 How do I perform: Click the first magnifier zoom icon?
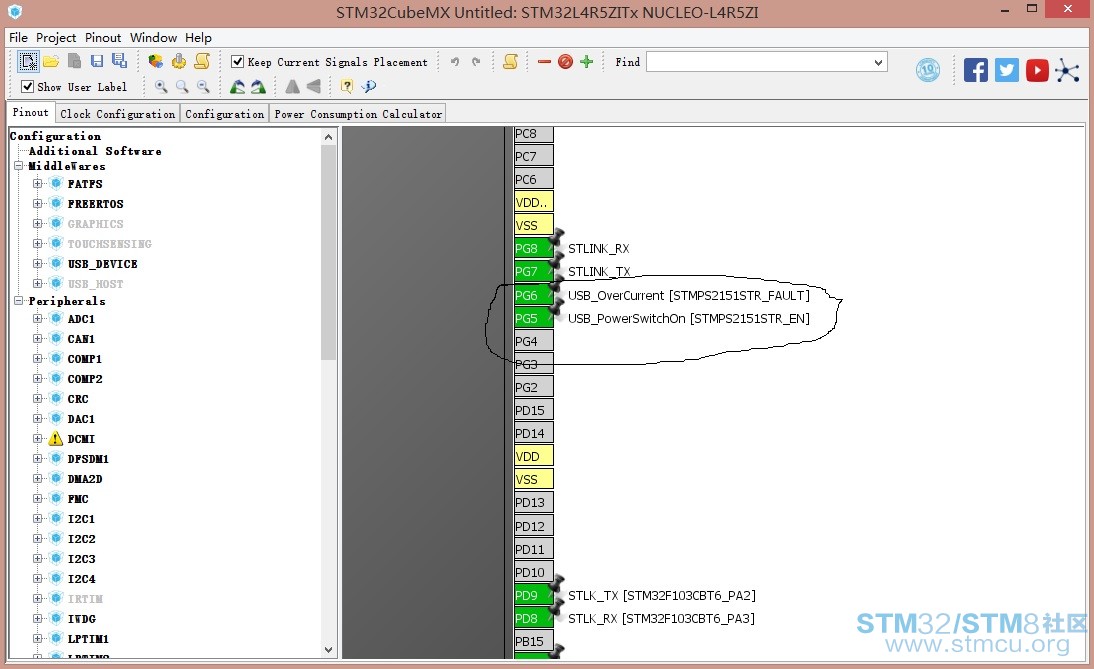click(x=161, y=87)
